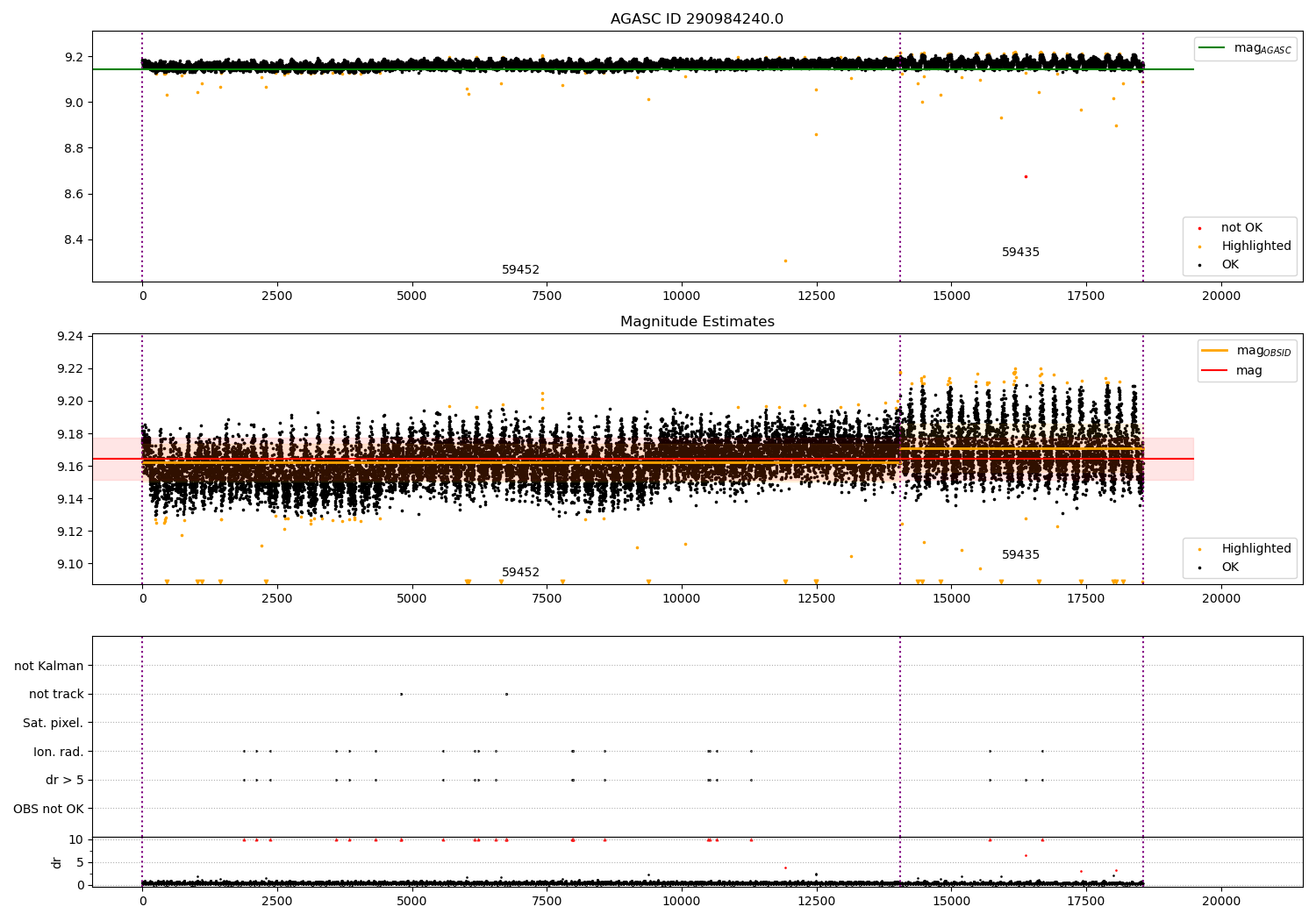Click the 'not track' axis label
The image size is (1316, 921).
point(56,695)
